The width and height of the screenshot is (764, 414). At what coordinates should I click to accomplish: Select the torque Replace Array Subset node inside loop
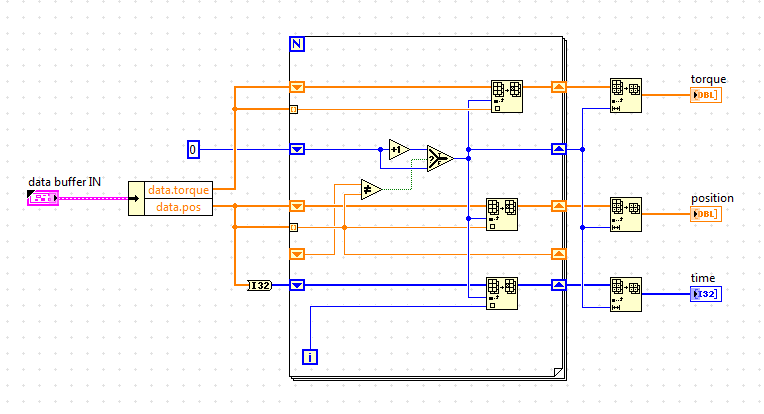(507, 96)
